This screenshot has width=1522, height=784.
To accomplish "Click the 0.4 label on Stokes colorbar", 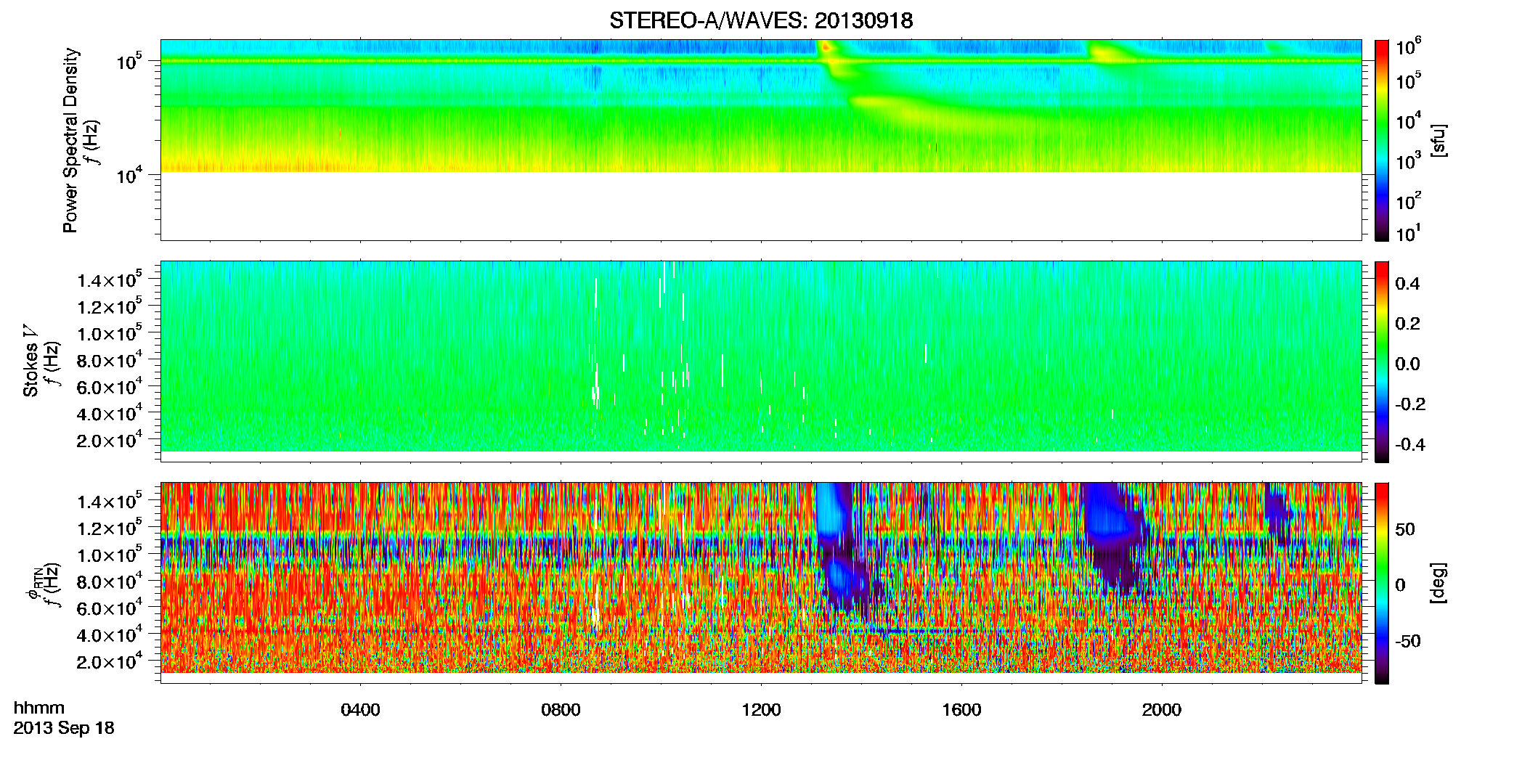I will (1407, 284).
